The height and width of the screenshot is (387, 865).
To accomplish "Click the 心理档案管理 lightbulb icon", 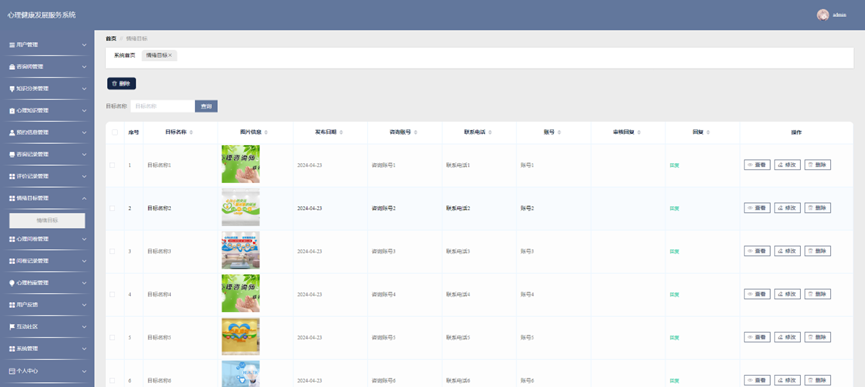I will (12, 283).
